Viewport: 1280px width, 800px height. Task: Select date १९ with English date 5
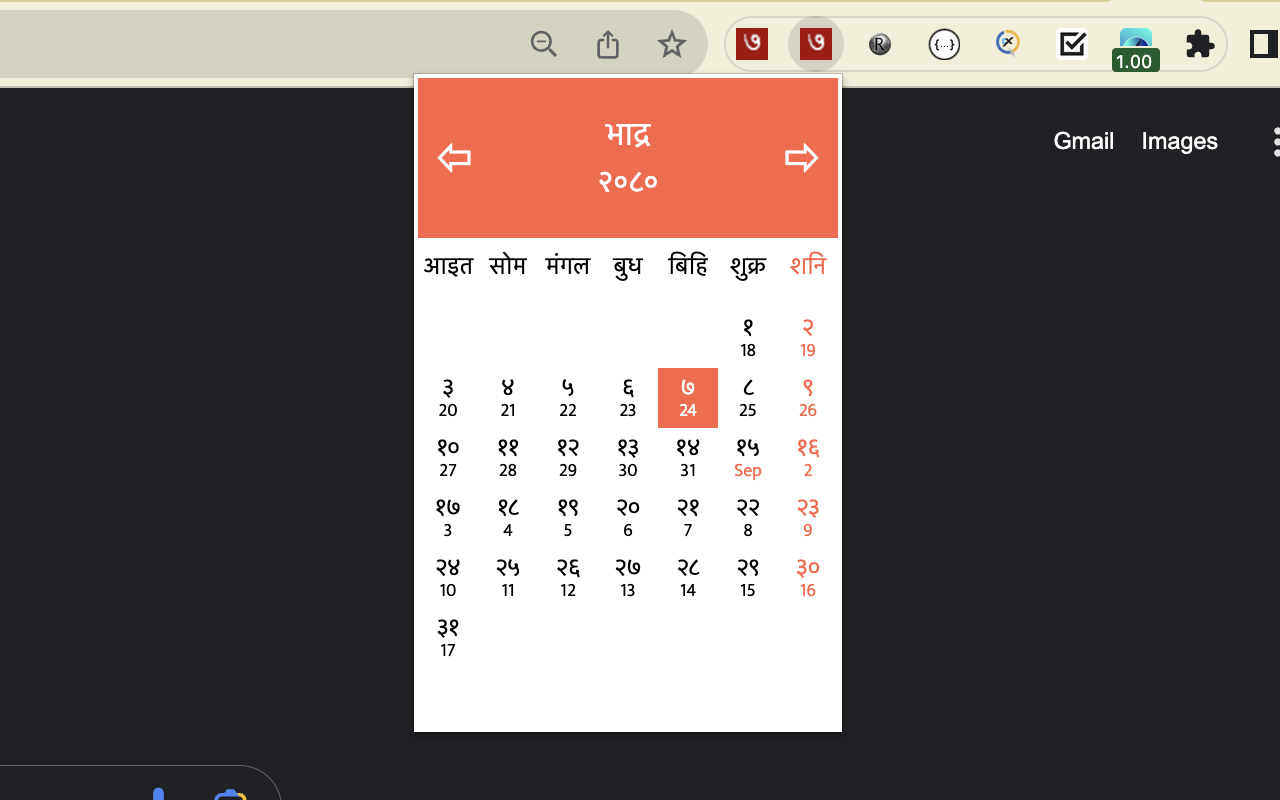pos(568,518)
